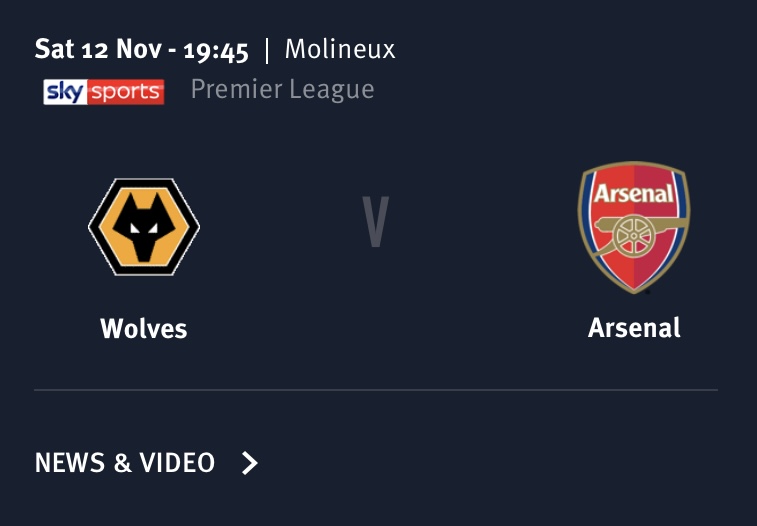Click the grey 'V' versus marker
The height and width of the screenshot is (526, 757).
[x=376, y=221]
